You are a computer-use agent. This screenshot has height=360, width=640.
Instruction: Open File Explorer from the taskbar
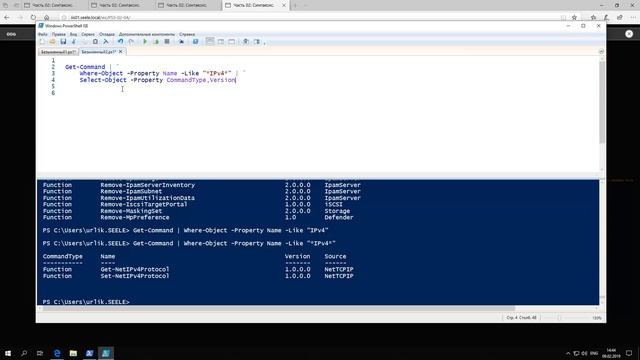coord(73,353)
